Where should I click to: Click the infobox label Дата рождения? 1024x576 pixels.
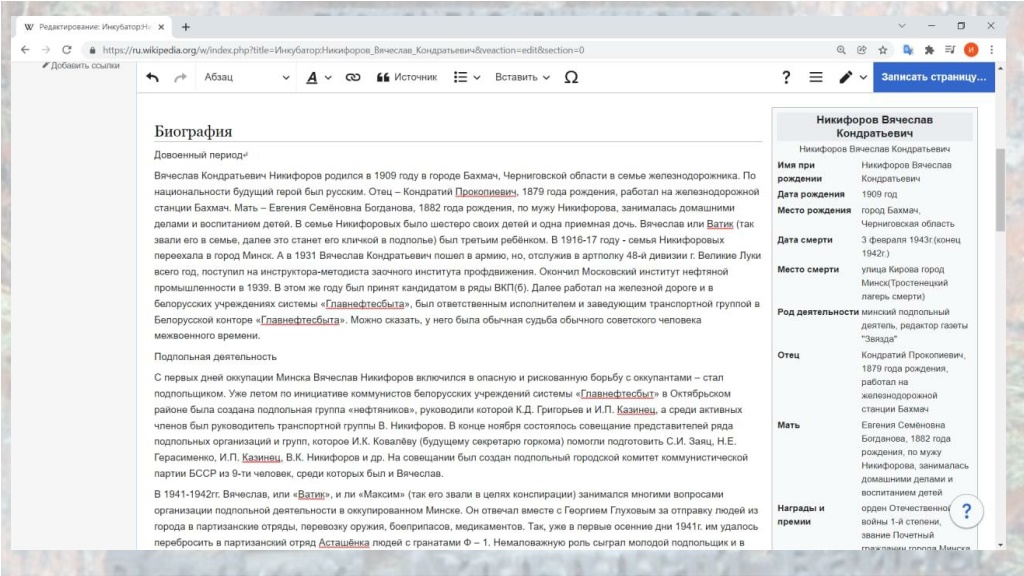coord(811,194)
